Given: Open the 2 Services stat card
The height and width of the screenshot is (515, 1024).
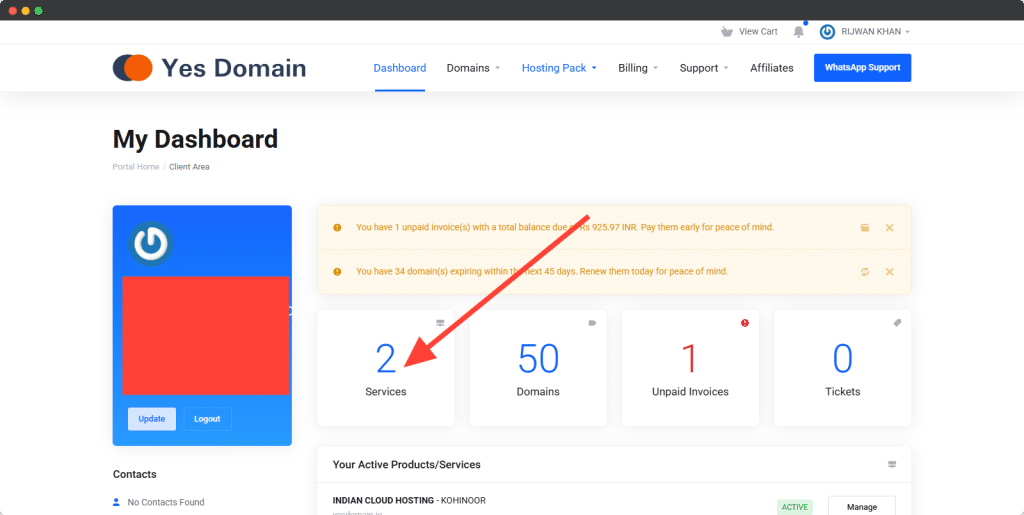Looking at the screenshot, I should (385, 368).
